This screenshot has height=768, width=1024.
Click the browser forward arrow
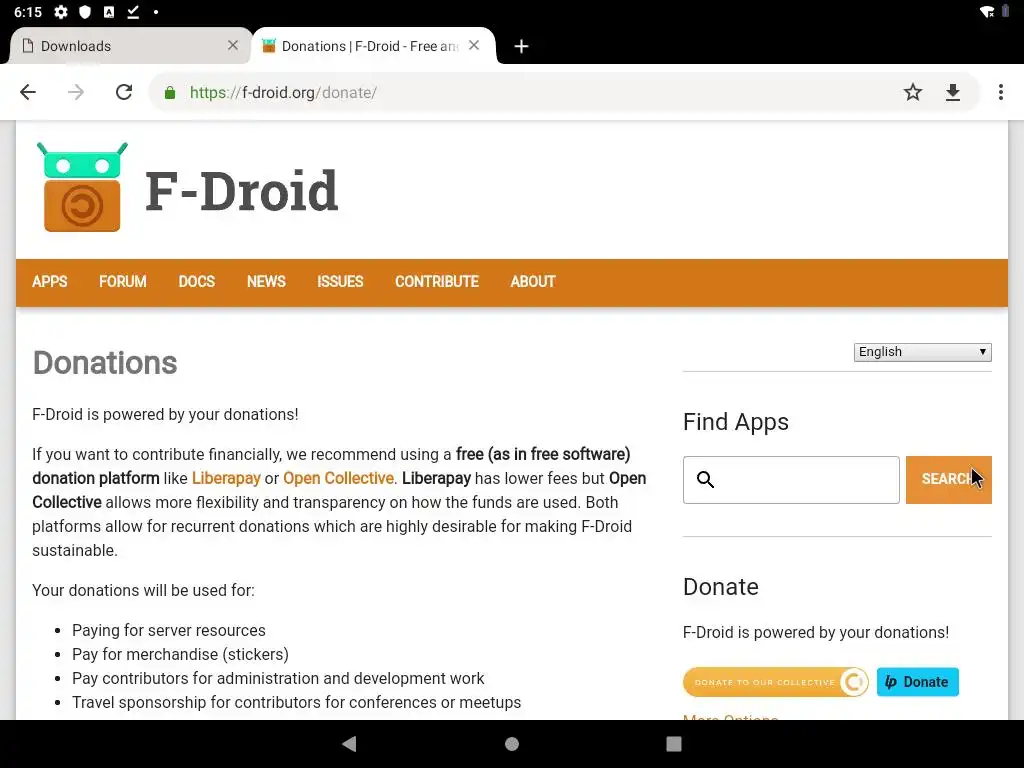76,92
